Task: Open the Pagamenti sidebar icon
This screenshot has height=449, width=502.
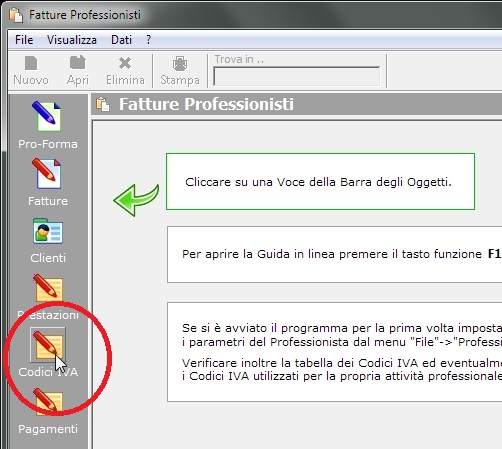Action: coord(48,401)
